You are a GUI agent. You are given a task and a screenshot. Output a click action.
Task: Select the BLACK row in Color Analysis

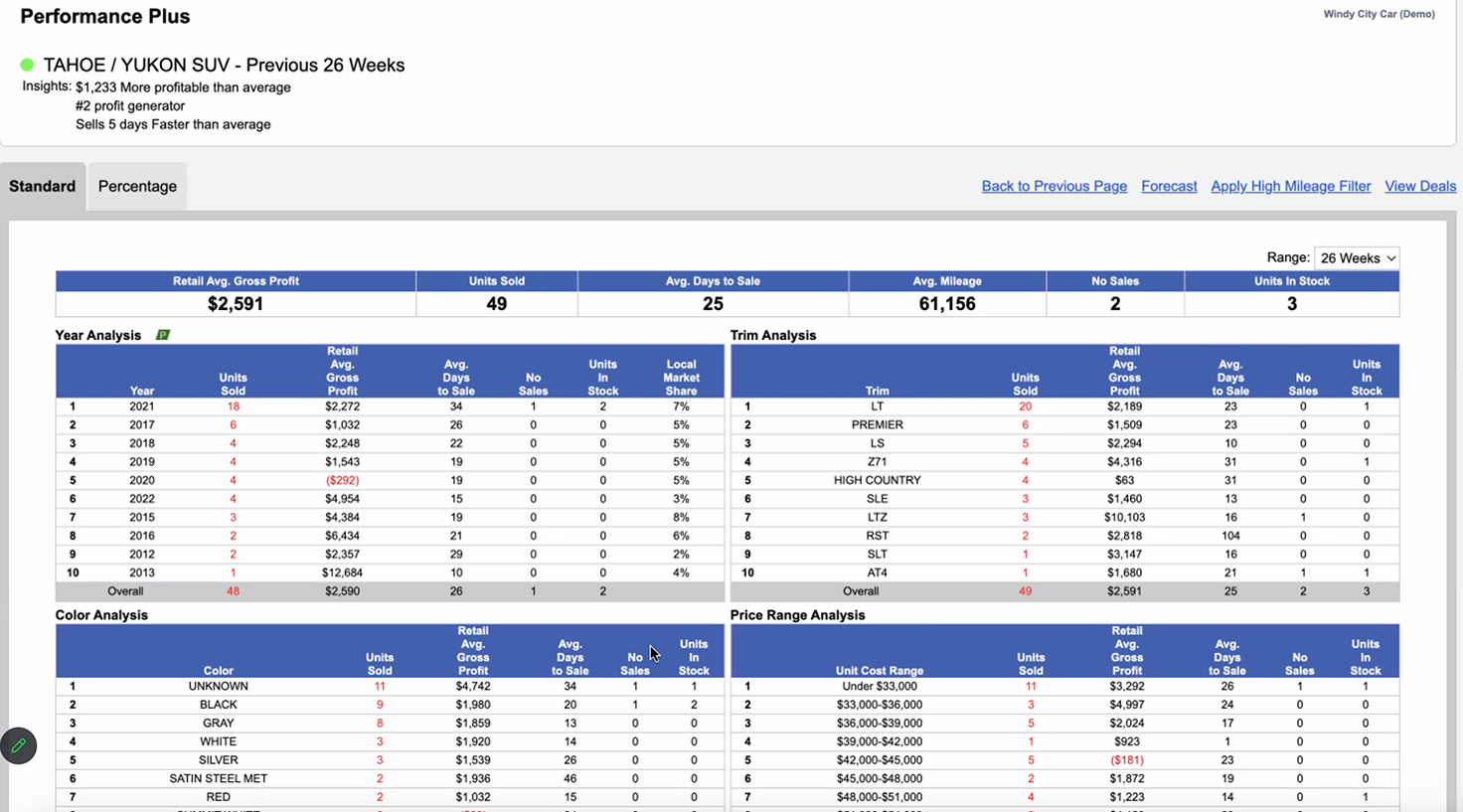(x=298, y=704)
